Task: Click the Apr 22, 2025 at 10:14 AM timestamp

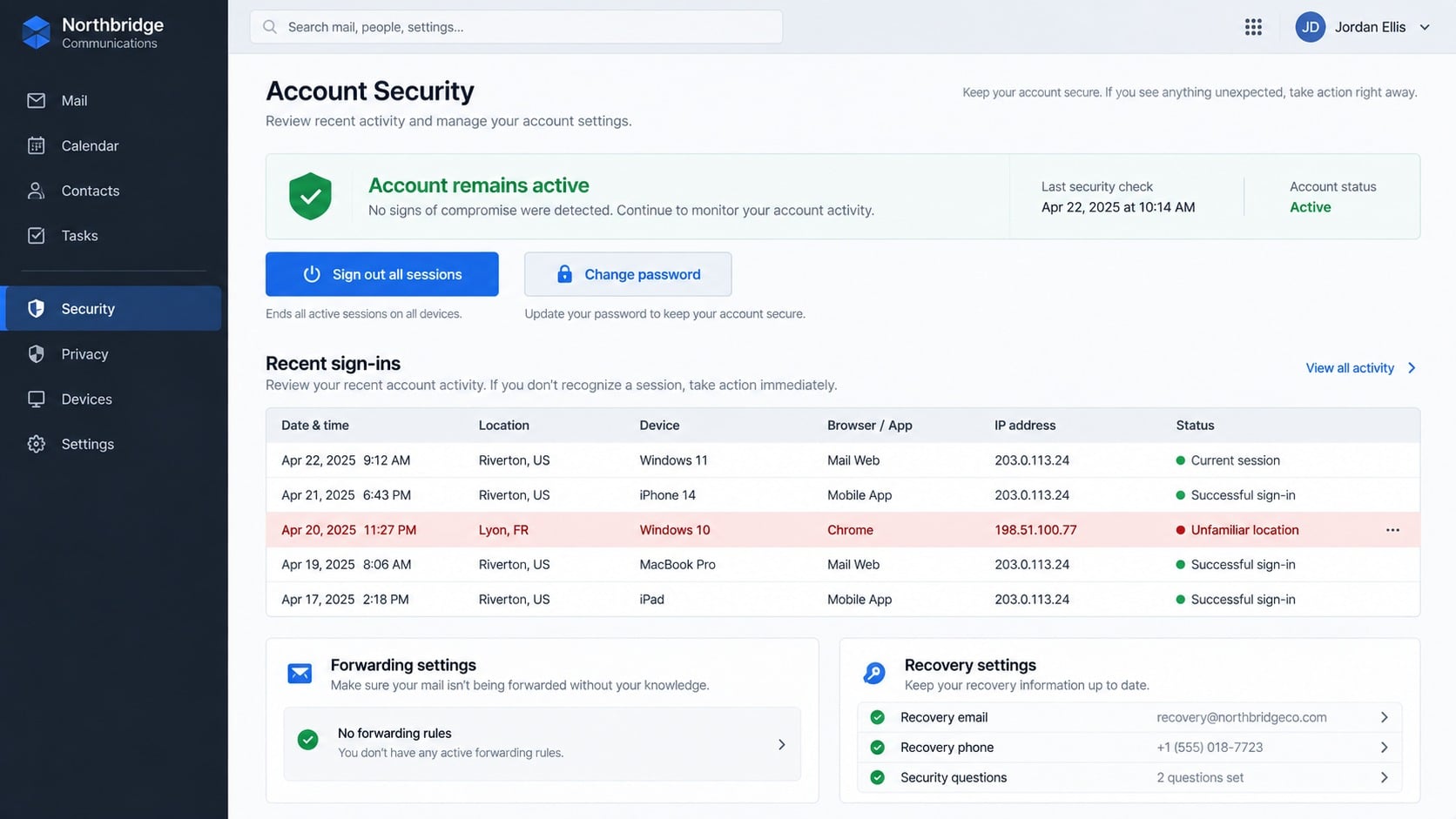Action: [1118, 207]
